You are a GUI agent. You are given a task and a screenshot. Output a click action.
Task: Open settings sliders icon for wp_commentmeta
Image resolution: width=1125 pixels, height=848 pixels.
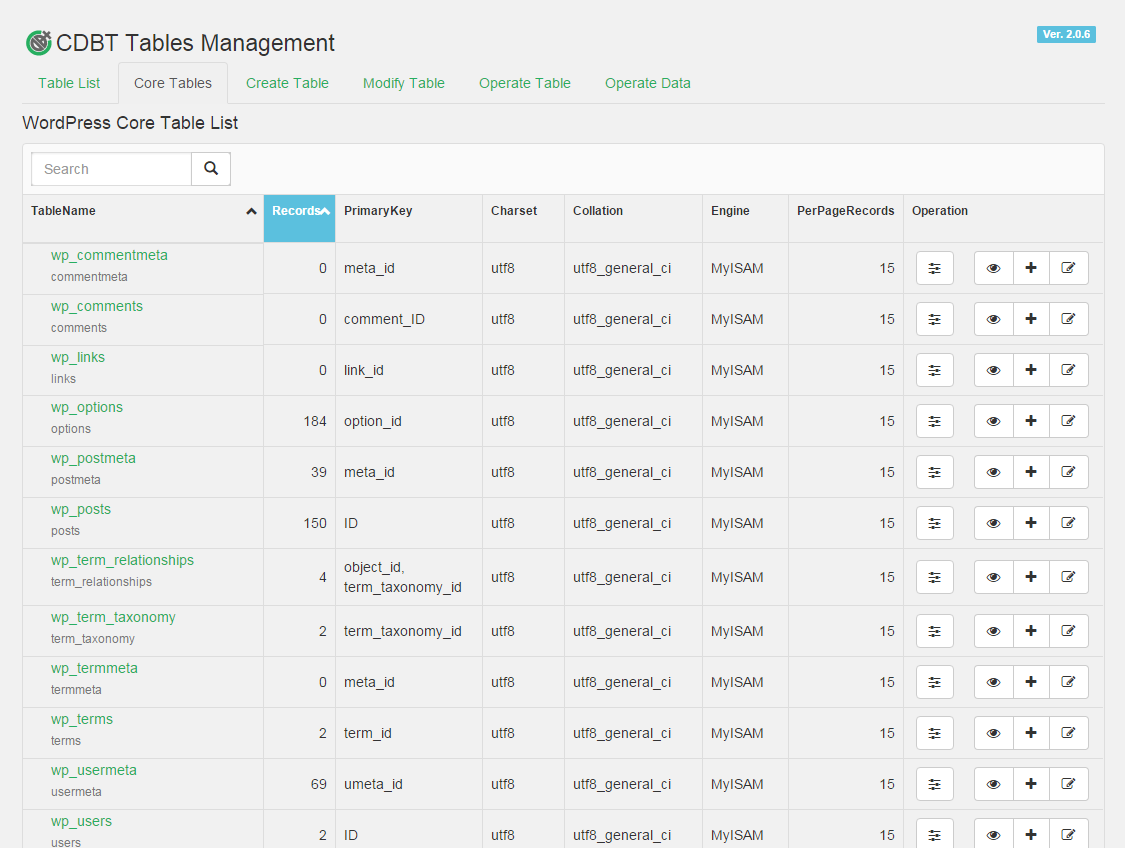pos(935,268)
